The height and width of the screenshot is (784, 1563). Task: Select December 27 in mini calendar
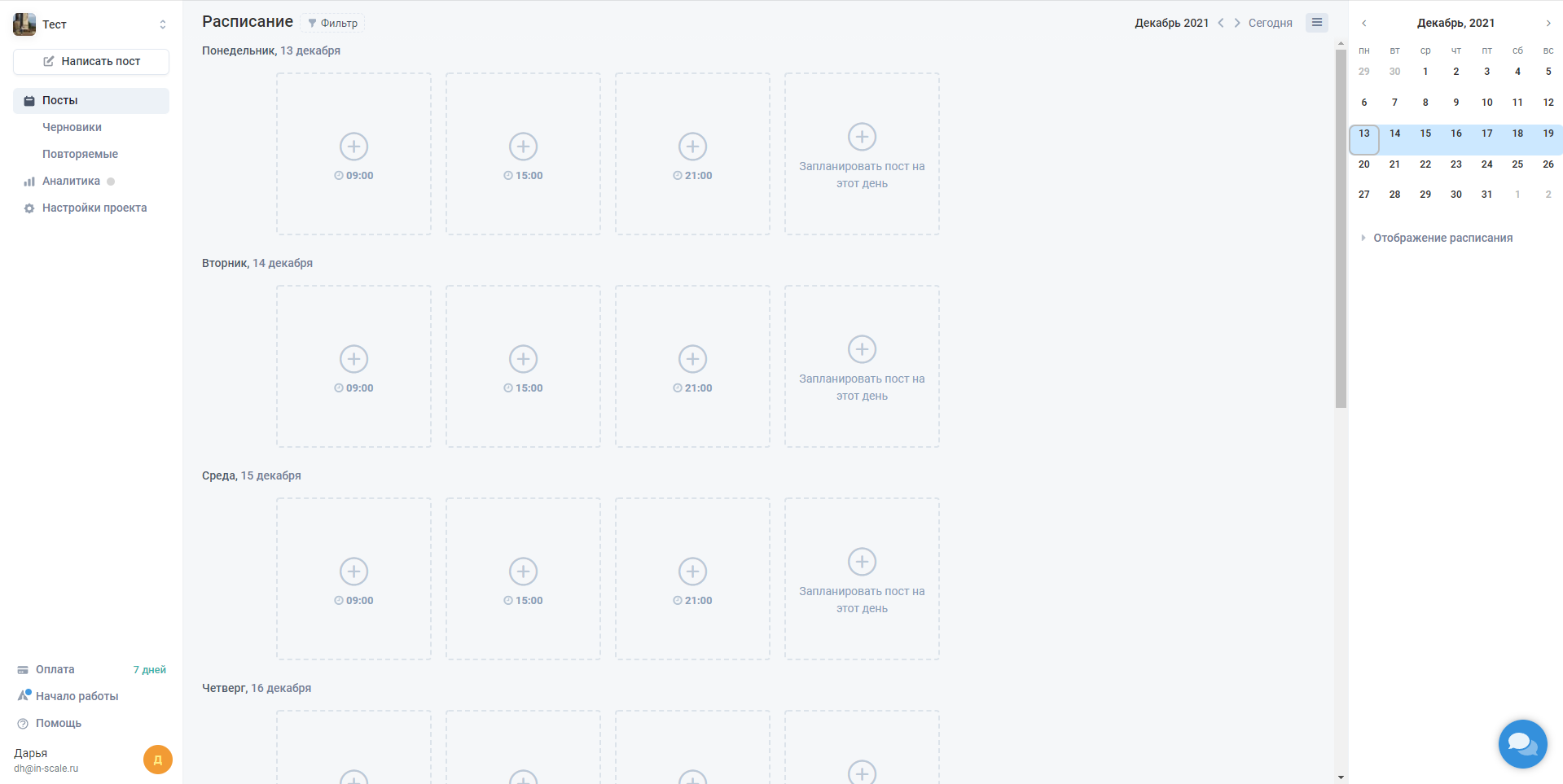coord(1364,195)
